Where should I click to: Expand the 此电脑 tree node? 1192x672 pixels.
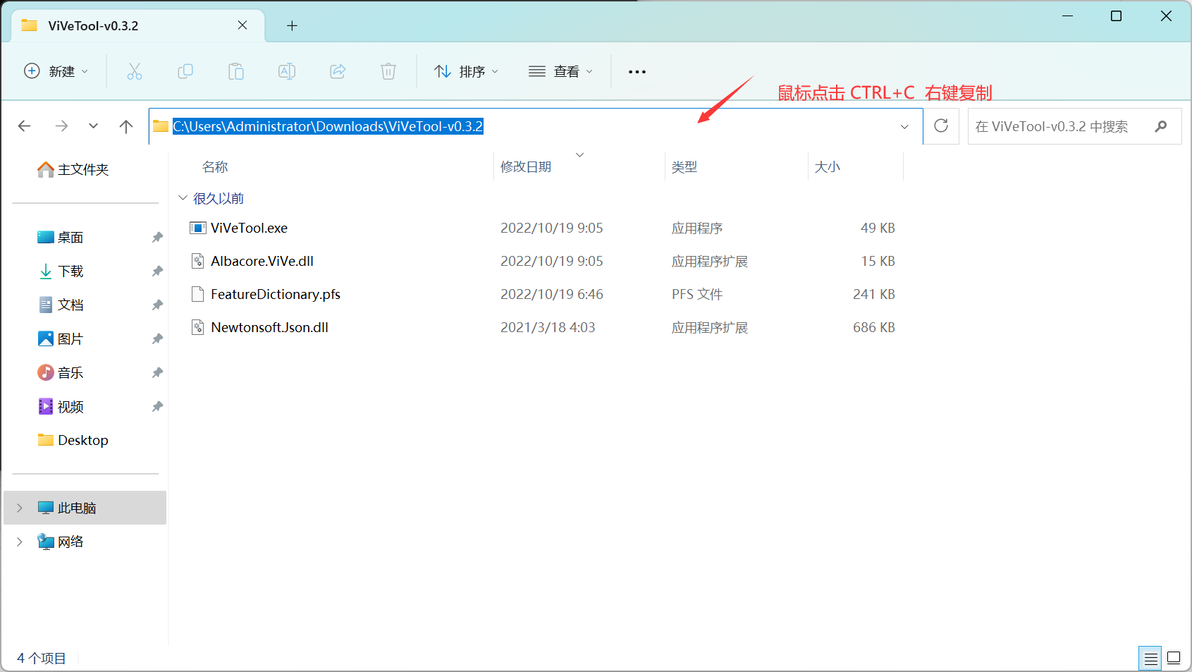[20, 508]
